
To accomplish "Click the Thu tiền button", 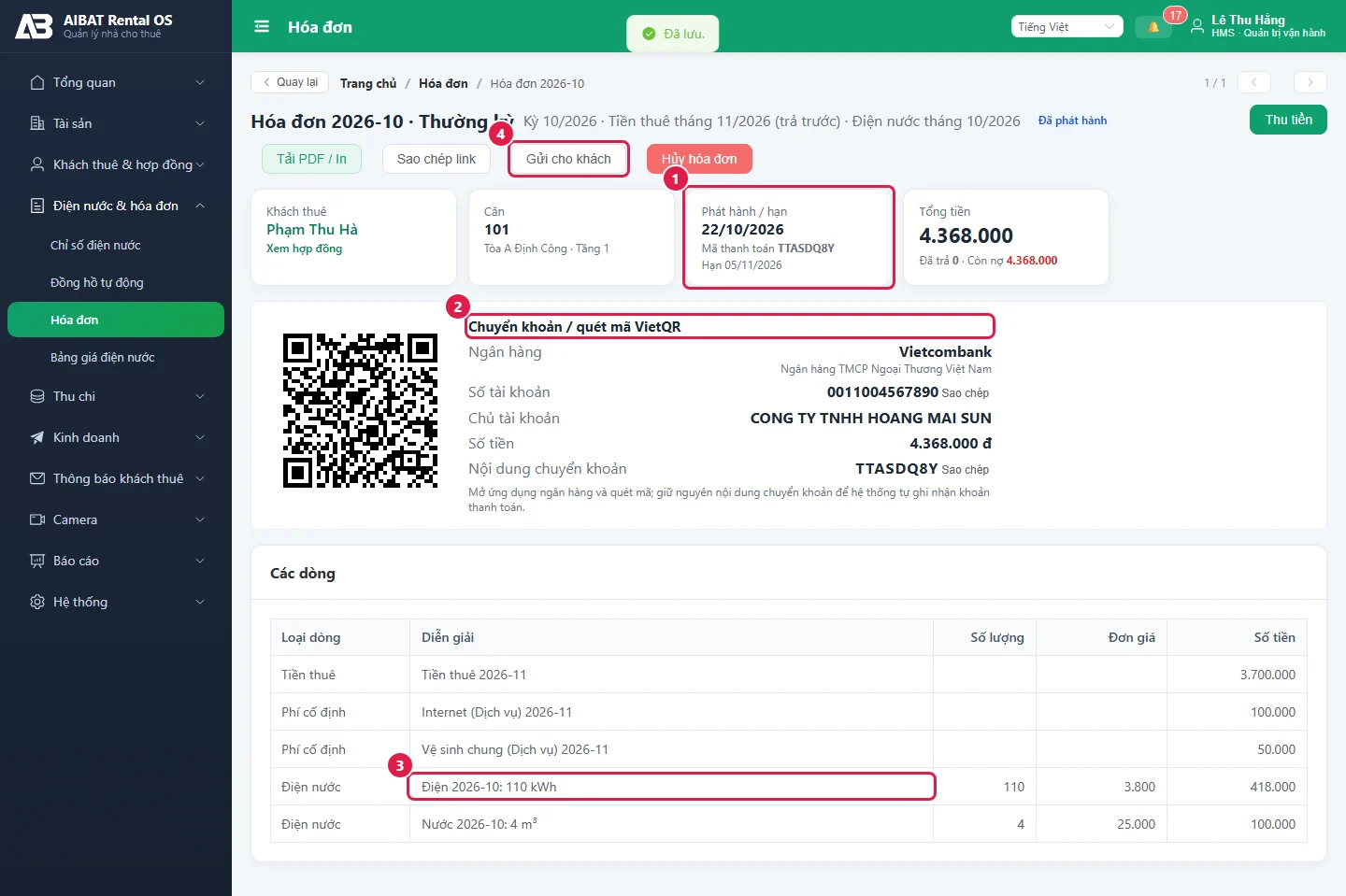I will [1288, 120].
